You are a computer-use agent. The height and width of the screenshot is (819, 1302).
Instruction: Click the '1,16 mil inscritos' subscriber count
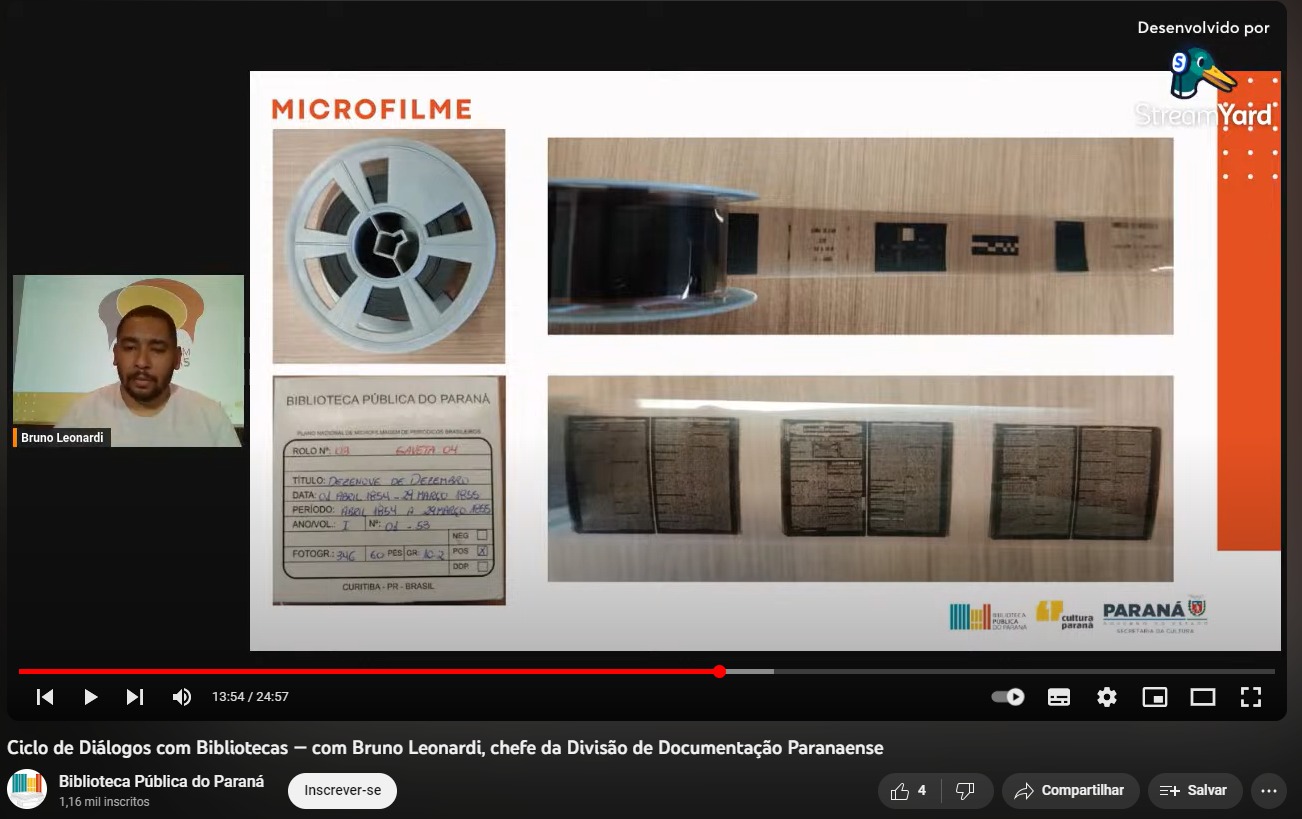[x=104, y=802]
